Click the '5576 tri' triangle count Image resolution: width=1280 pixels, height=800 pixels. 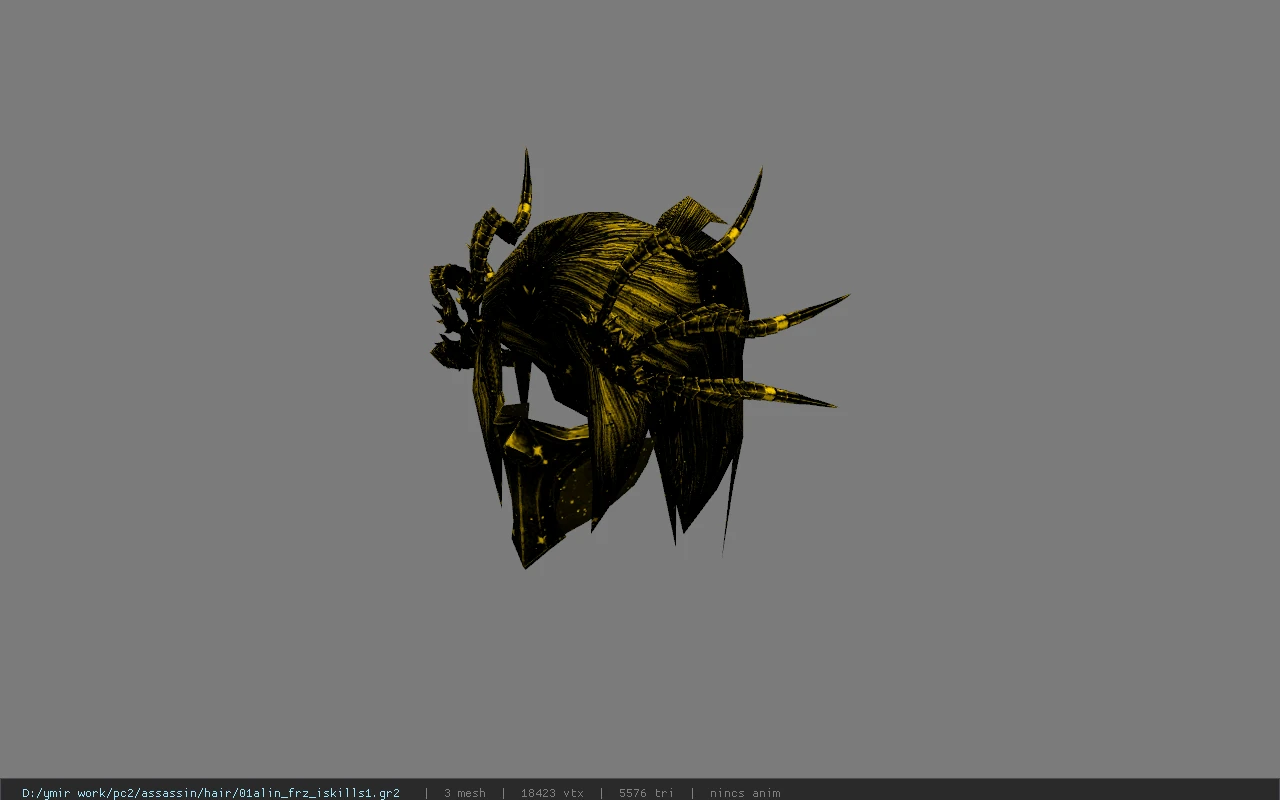tap(646, 793)
